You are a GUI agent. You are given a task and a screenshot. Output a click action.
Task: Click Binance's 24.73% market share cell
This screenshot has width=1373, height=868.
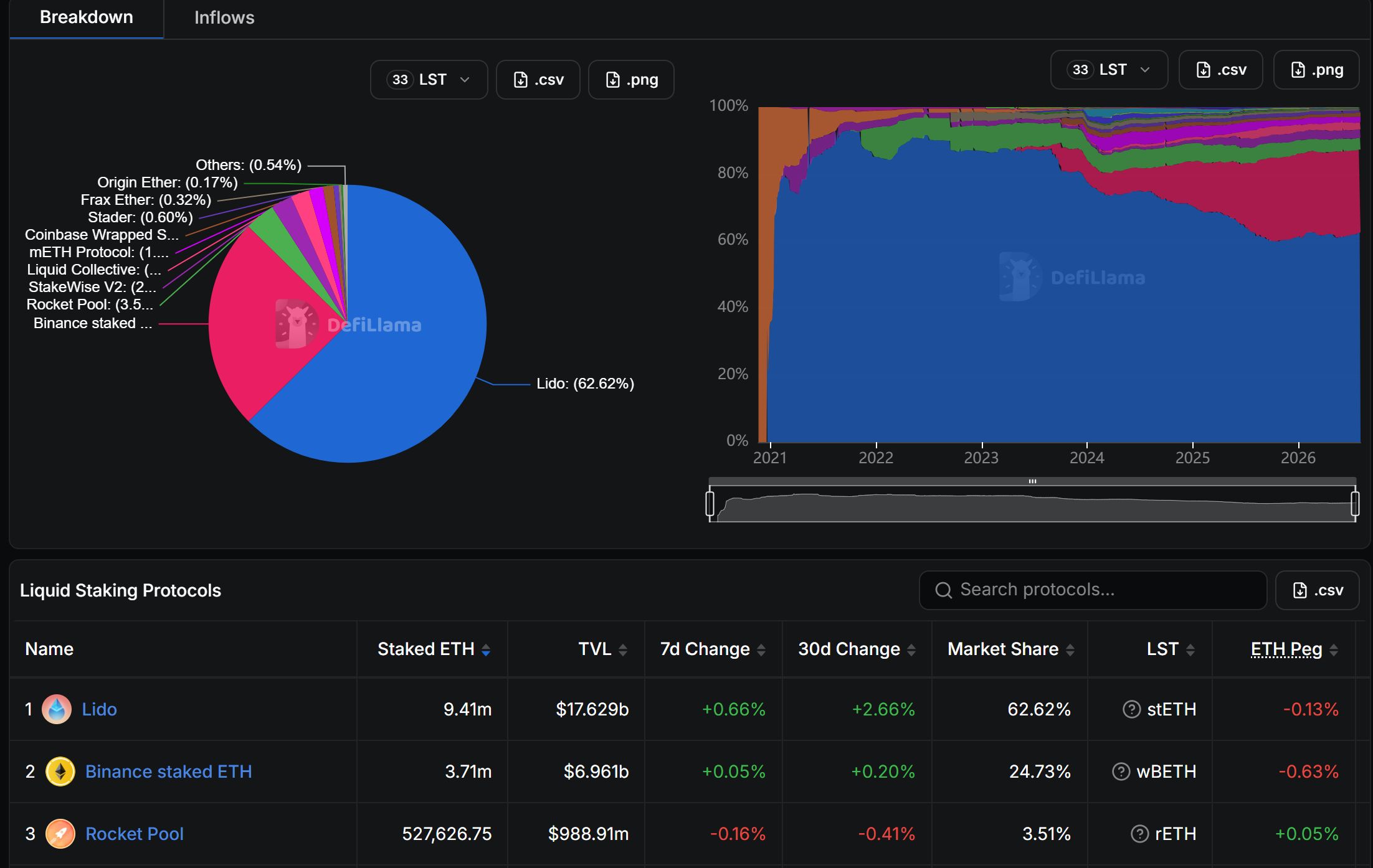pos(1040,771)
